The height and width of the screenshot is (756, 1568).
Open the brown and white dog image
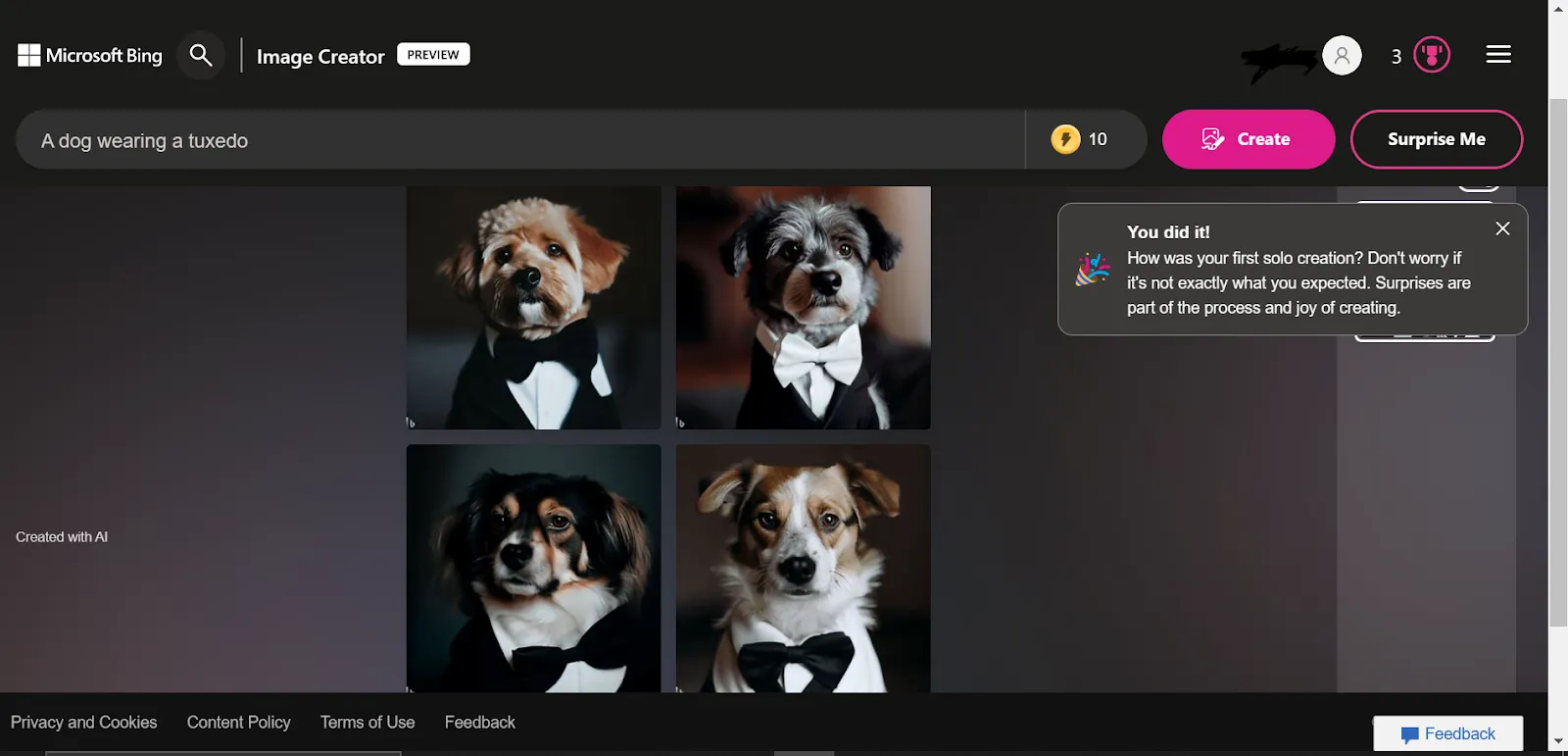(x=803, y=568)
